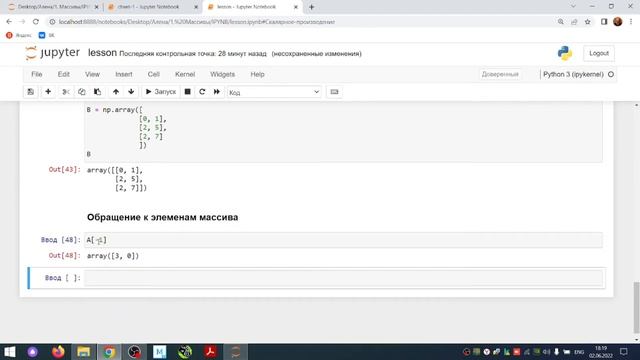Screen dimensions: 640x360
Task: Reload the page with the browser refresh icon
Action: click(36, 22)
